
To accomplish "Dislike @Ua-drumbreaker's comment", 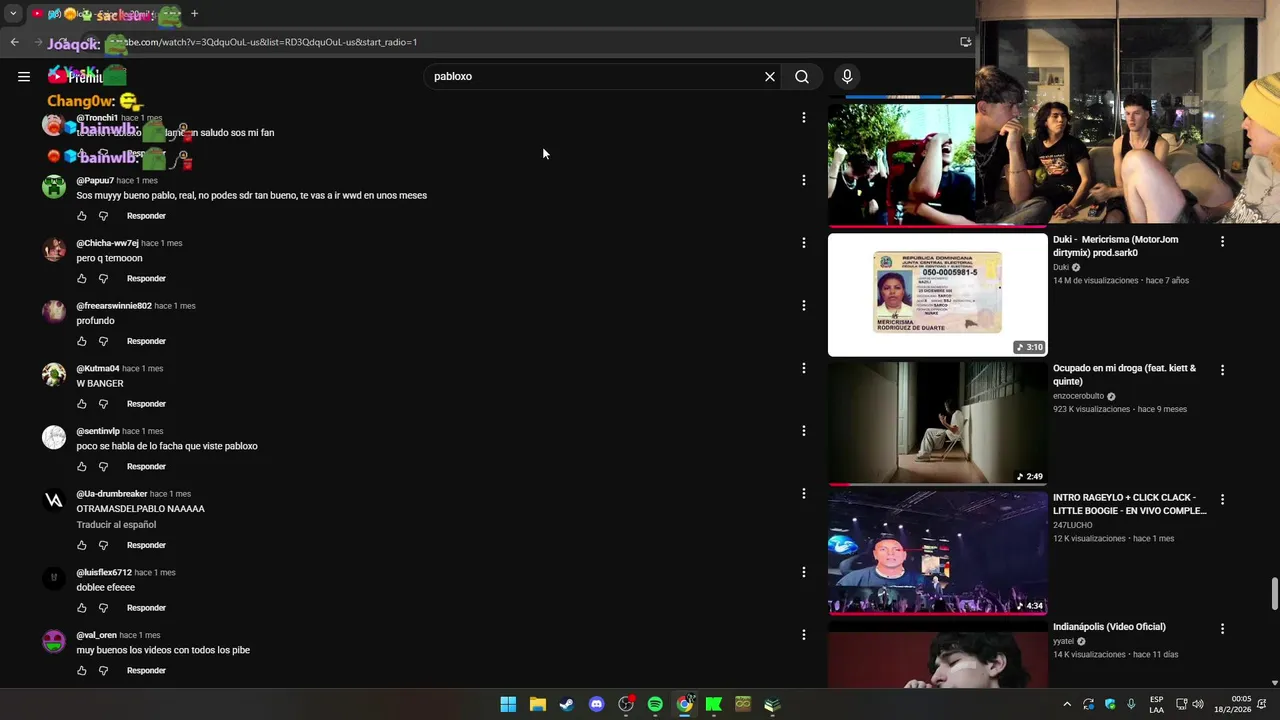I will (x=103, y=545).
